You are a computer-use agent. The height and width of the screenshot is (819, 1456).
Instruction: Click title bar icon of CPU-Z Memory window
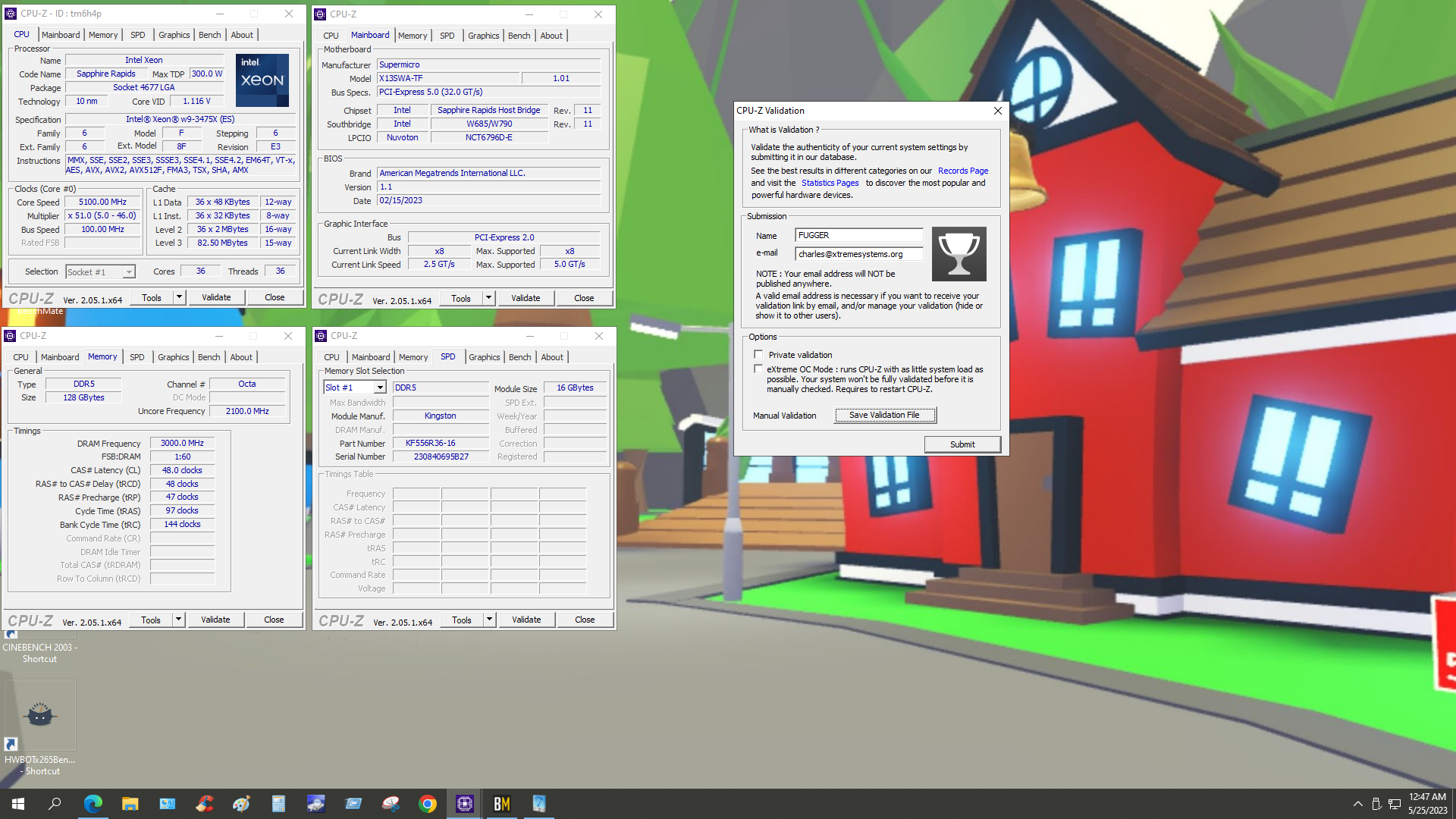11,336
